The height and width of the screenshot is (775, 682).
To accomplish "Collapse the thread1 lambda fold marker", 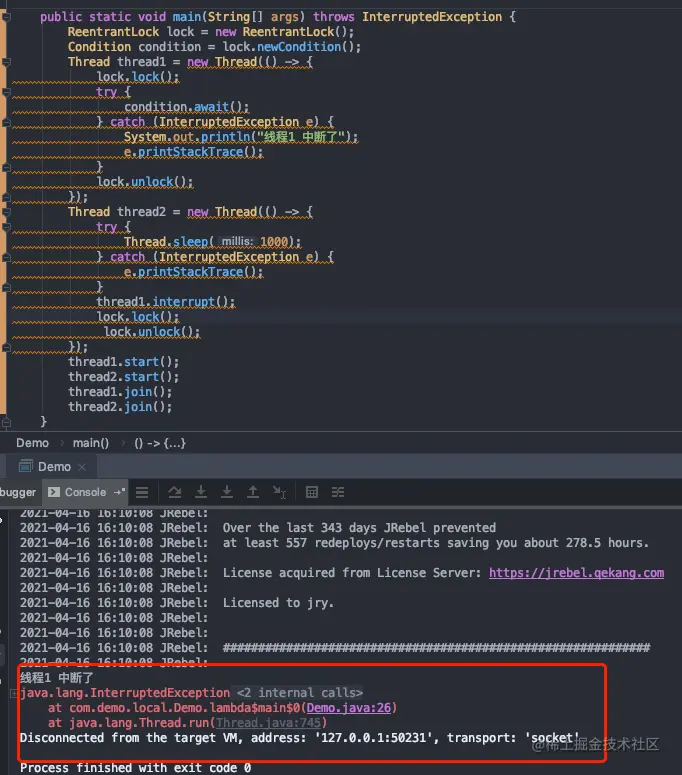I will click(x=6, y=62).
